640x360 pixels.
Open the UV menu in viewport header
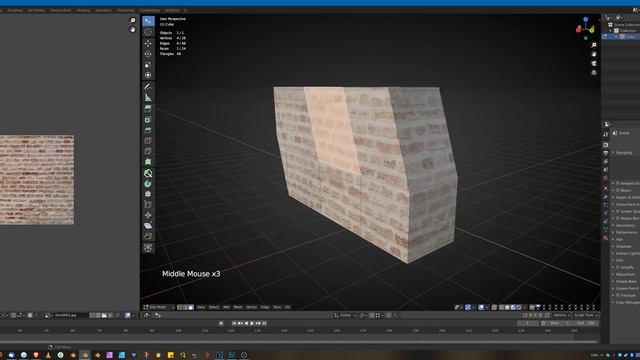pos(287,307)
